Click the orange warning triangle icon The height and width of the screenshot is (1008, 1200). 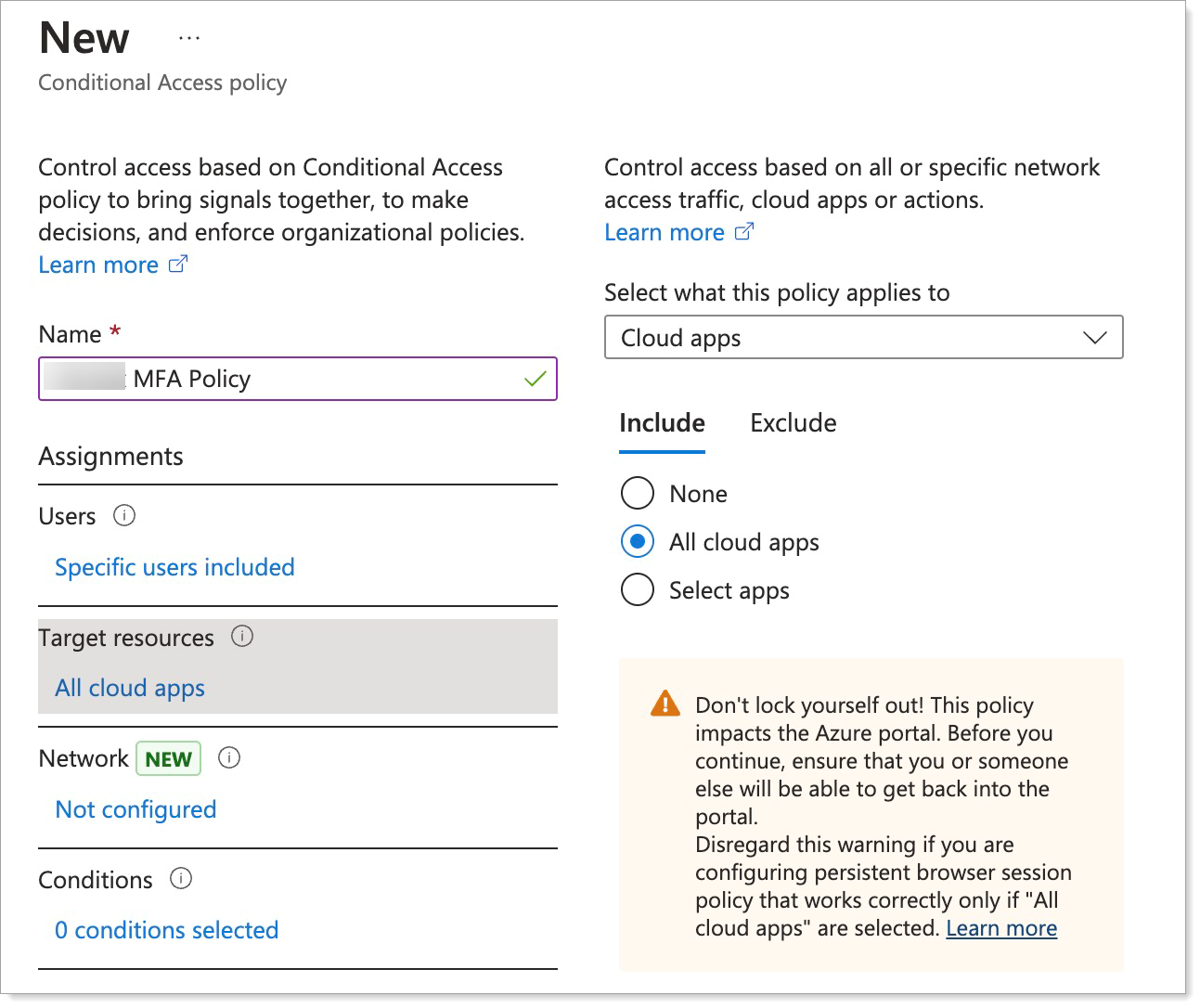tap(665, 704)
